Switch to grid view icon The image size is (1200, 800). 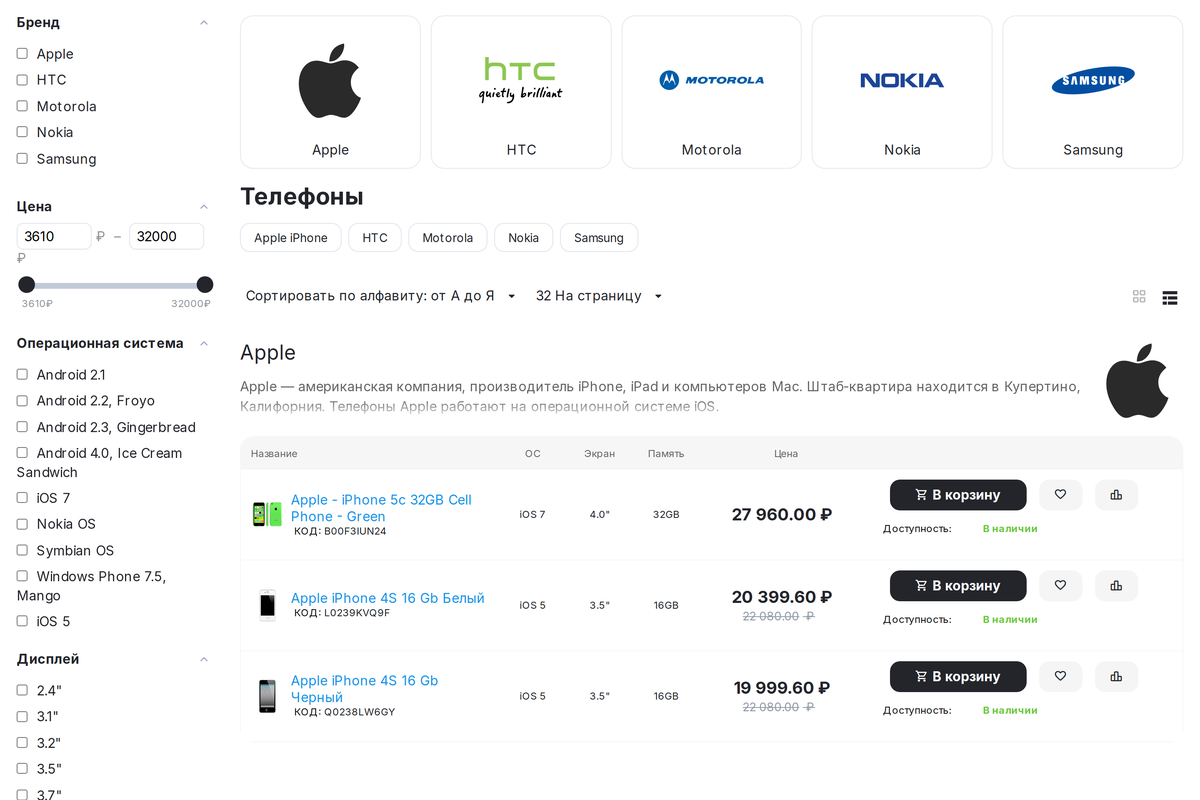point(1139,297)
